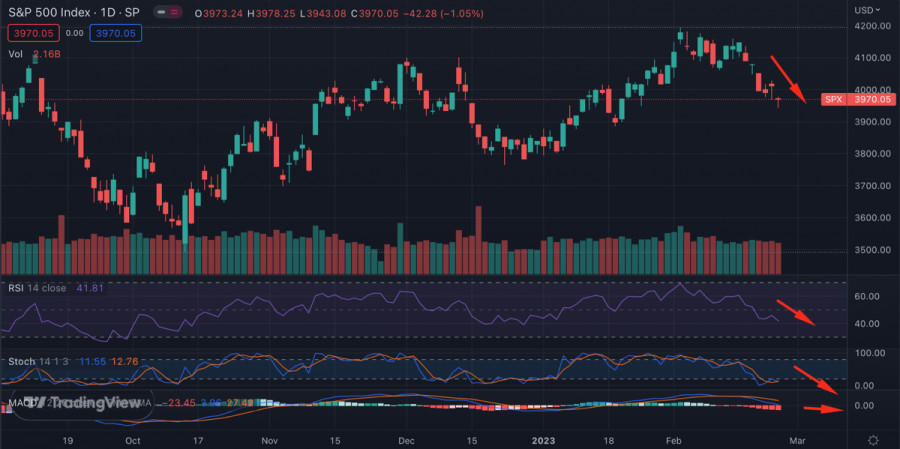
Task: Click the 0.00 spread value between price buttons
Action: 75,33
